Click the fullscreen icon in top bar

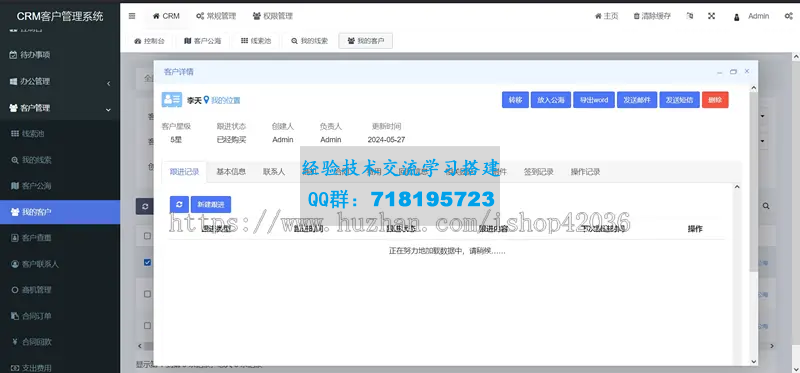click(711, 16)
